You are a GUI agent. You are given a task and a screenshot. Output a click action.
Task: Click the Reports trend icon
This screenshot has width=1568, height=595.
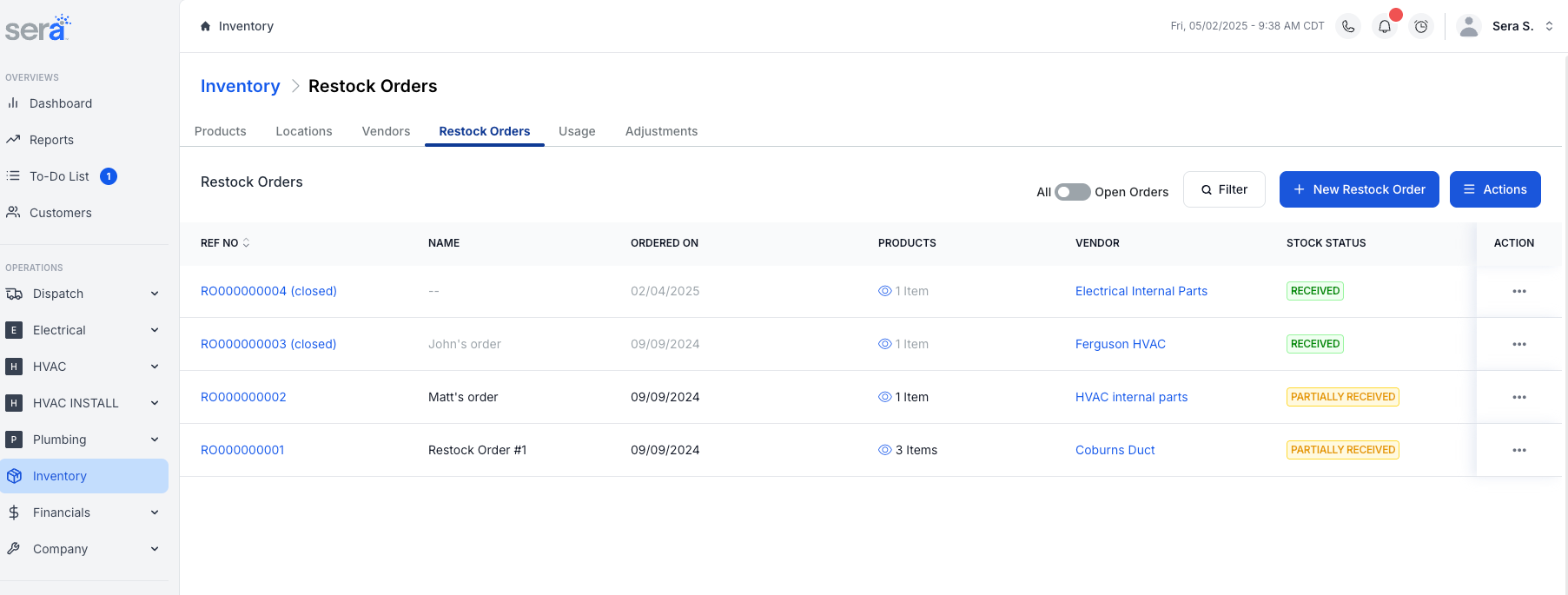pyautogui.click(x=13, y=139)
